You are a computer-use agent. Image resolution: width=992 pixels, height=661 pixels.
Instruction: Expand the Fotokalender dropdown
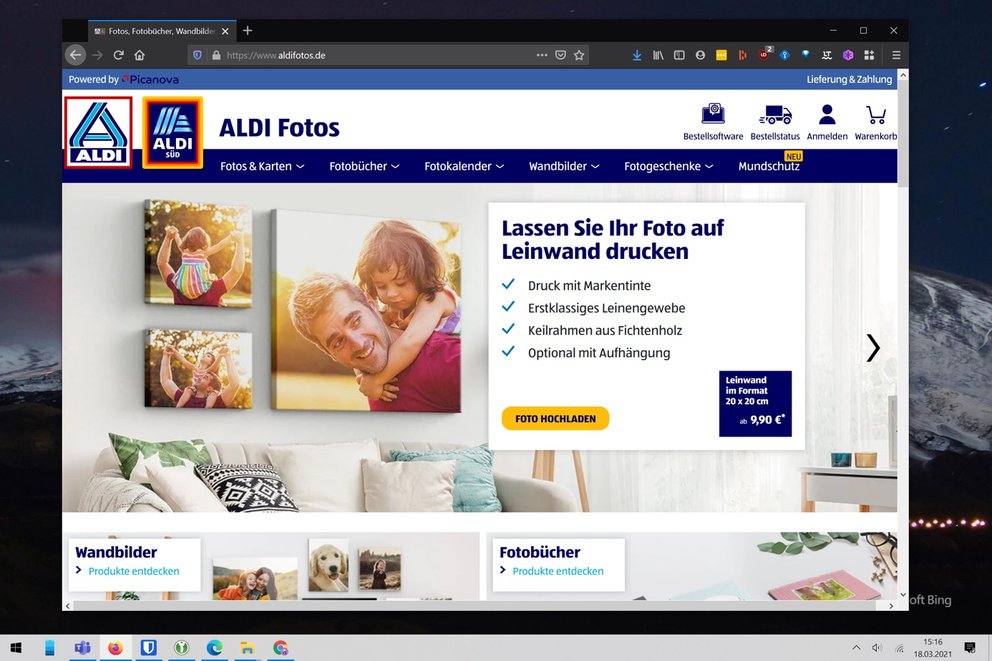point(464,166)
